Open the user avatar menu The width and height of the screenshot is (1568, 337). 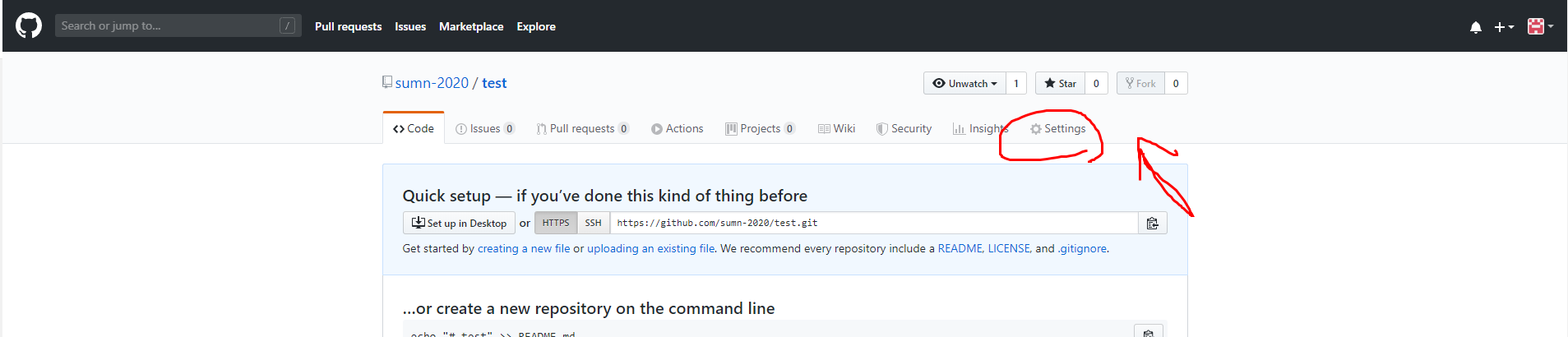[x=1540, y=26]
